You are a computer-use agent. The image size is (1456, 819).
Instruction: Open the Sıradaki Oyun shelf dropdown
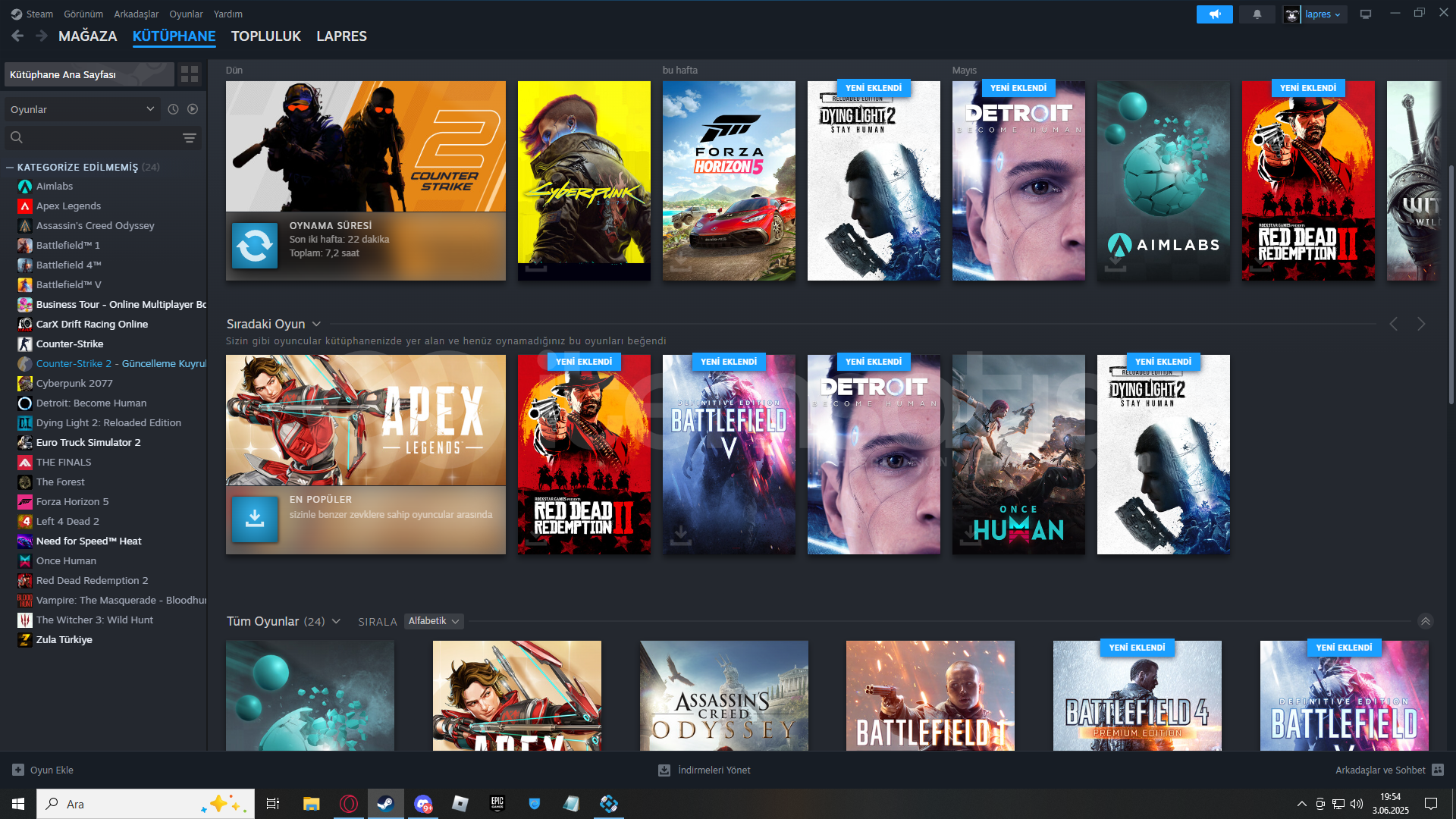pos(316,324)
